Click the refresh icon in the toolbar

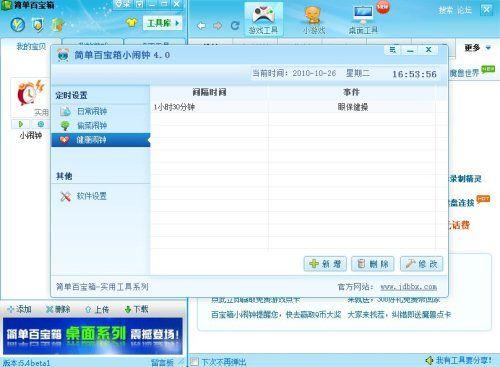coord(235,25)
